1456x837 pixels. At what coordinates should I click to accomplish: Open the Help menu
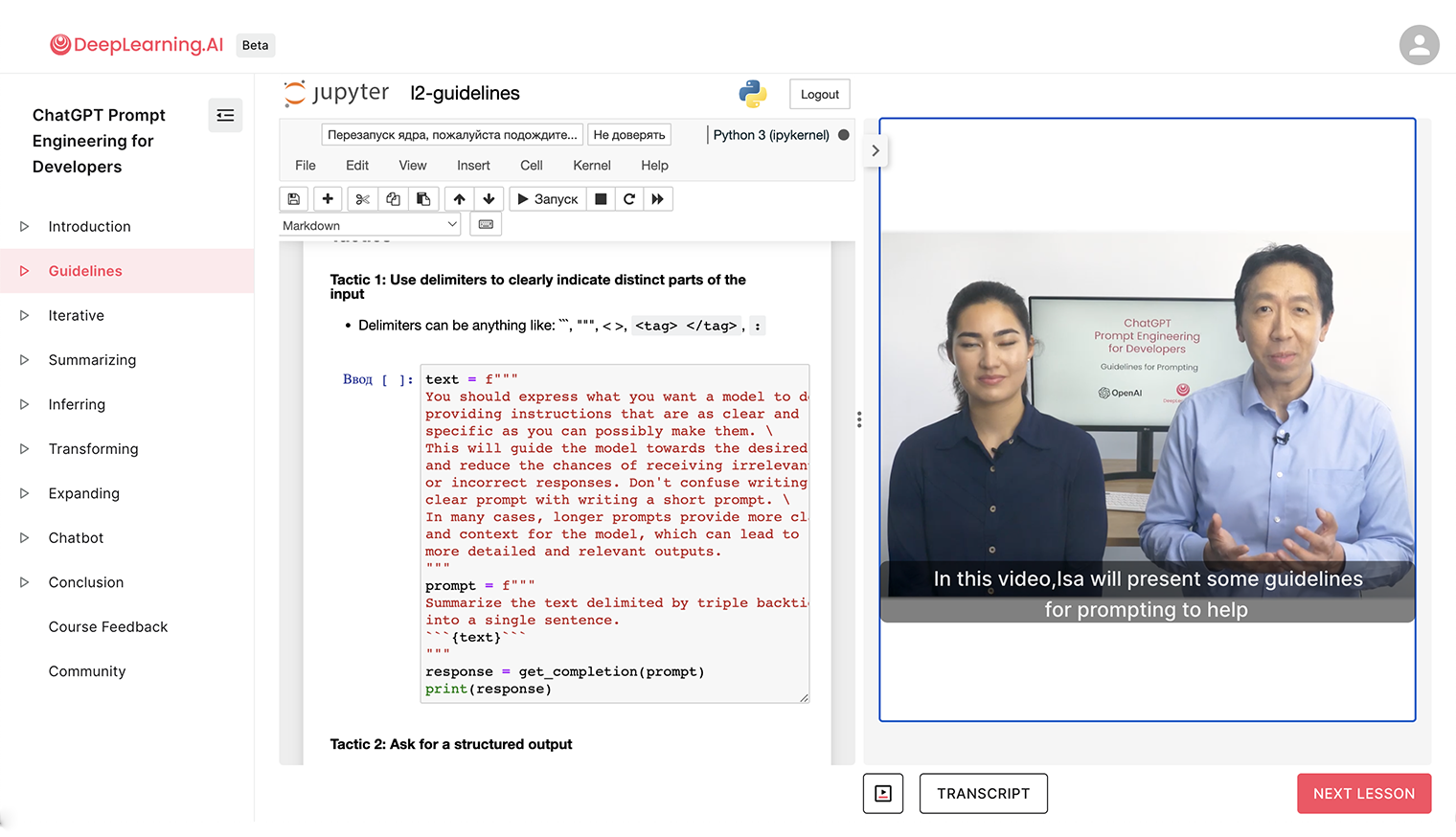(655, 166)
